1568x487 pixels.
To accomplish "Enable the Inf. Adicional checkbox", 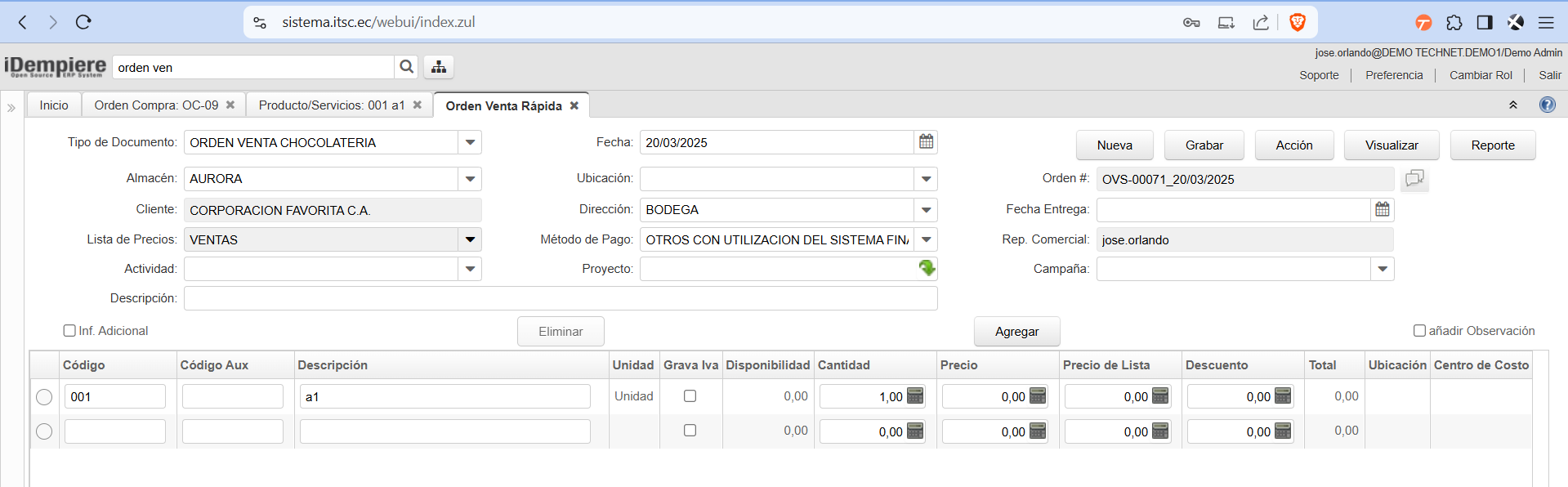I will 69,331.
